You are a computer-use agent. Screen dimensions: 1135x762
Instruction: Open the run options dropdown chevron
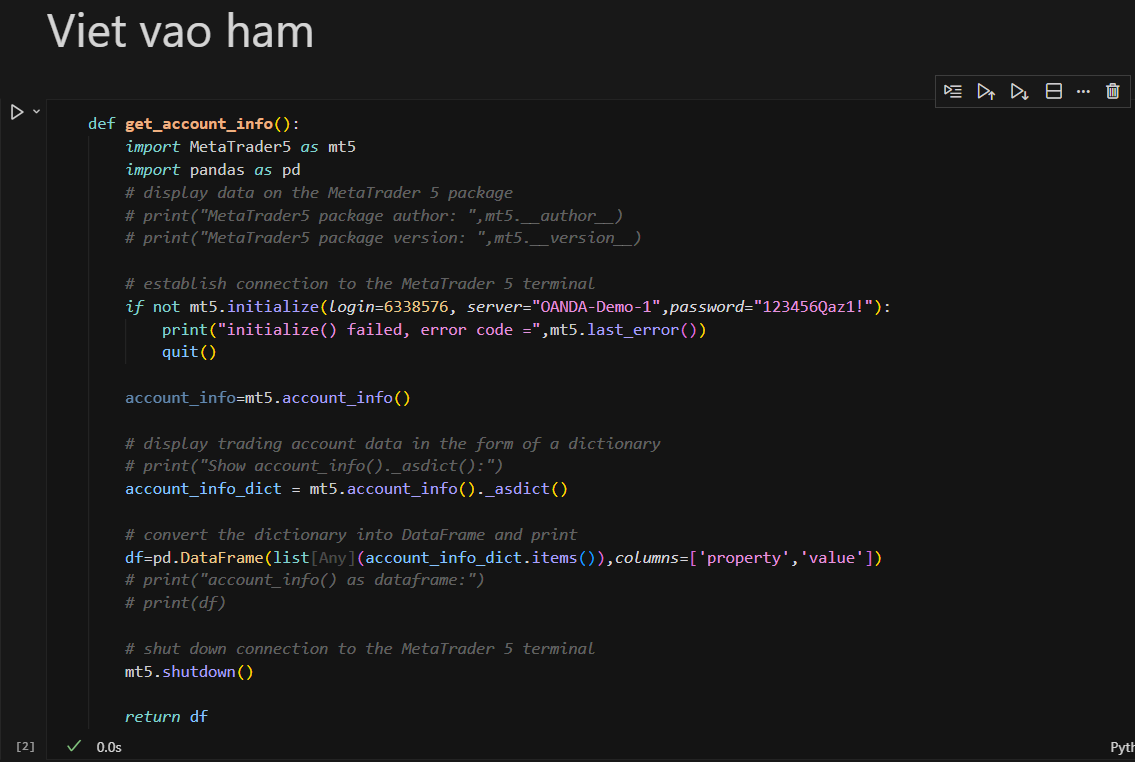(37, 111)
